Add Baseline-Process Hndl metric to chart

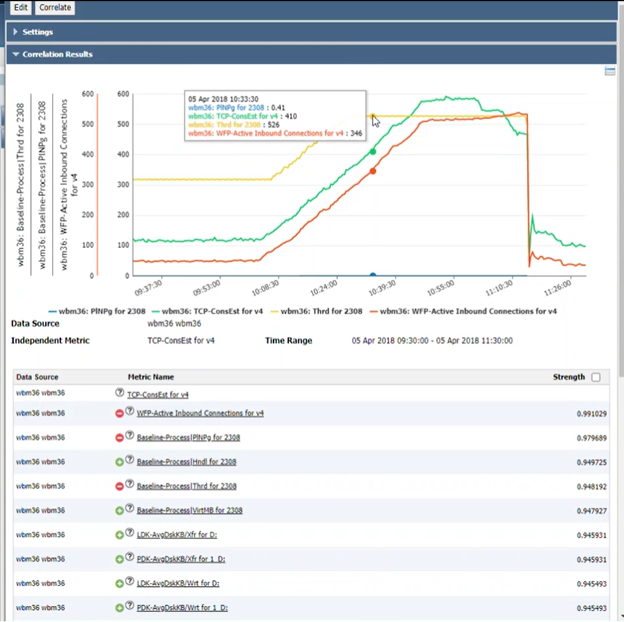(119, 461)
